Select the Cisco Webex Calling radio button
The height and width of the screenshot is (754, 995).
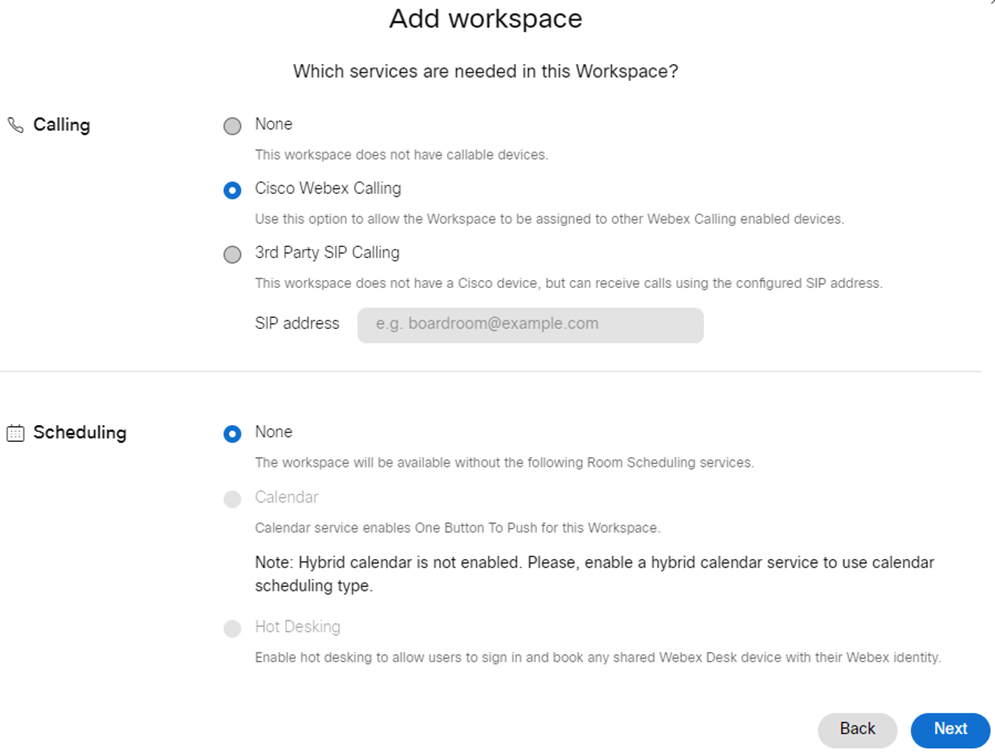pos(232,190)
